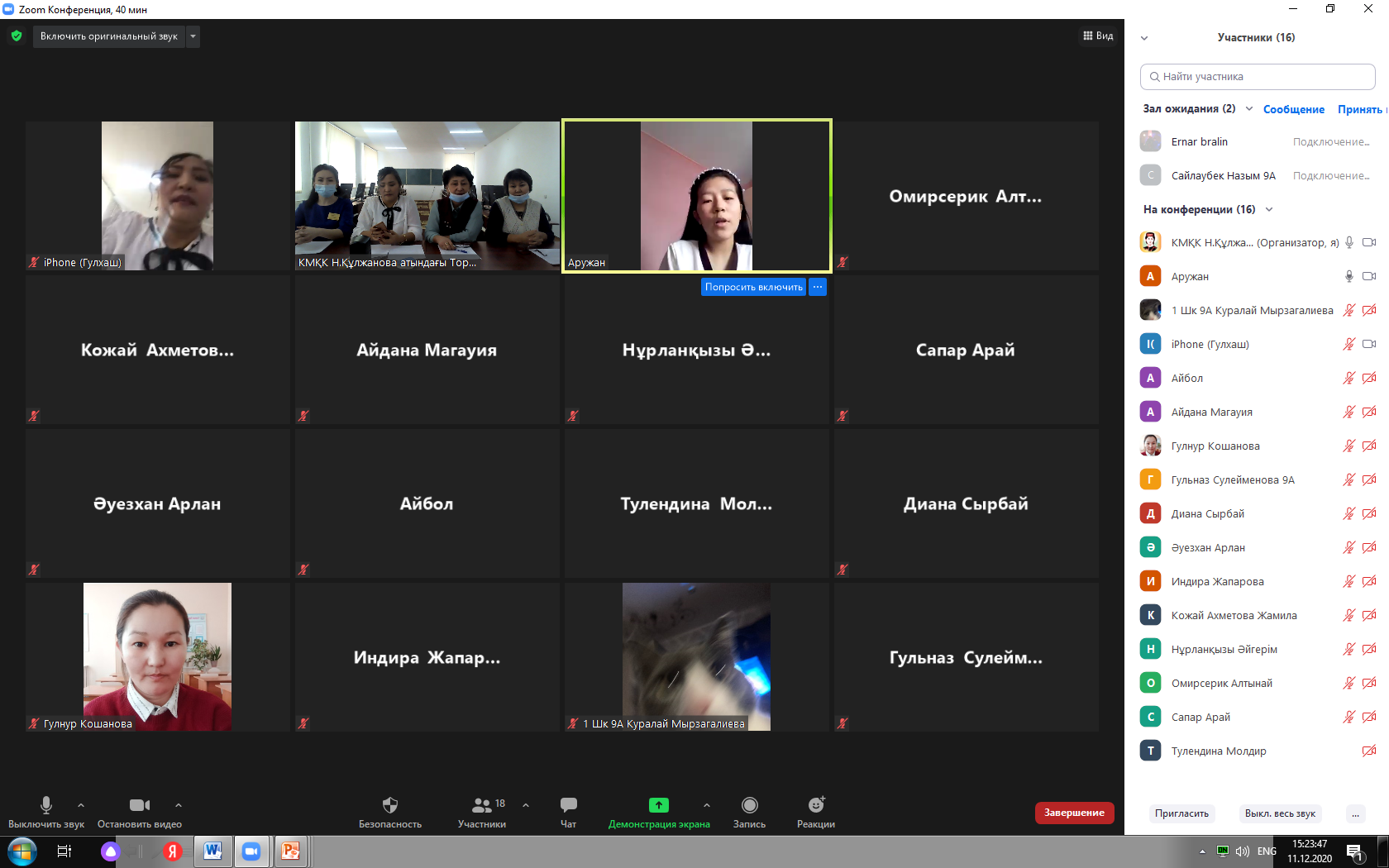
Task: Open more options on Аружан's video tile
Action: 817,287
